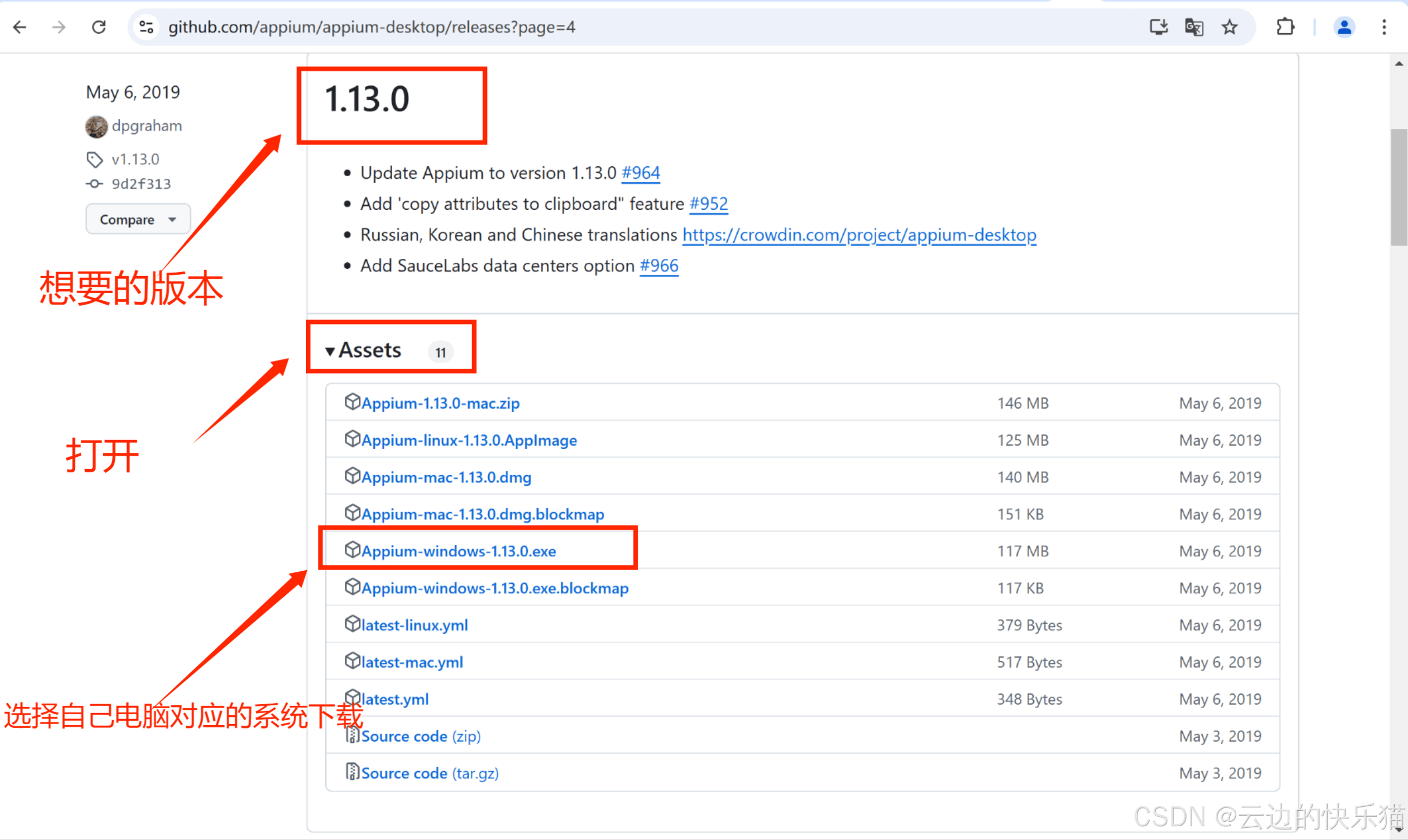Reload the releases page
This screenshot has width=1408, height=840.
[x=99, y=26]
